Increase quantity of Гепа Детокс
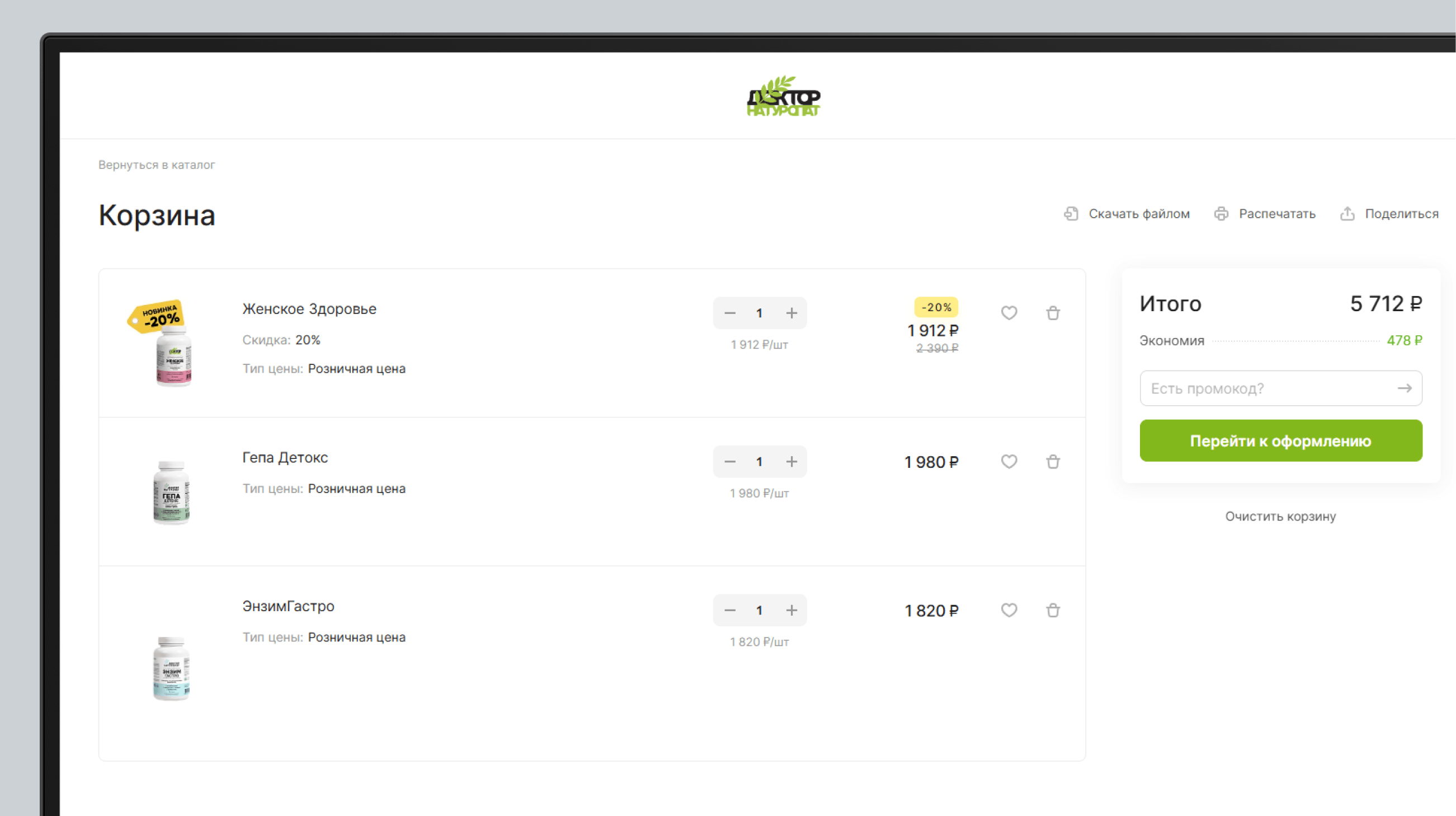 791,461
